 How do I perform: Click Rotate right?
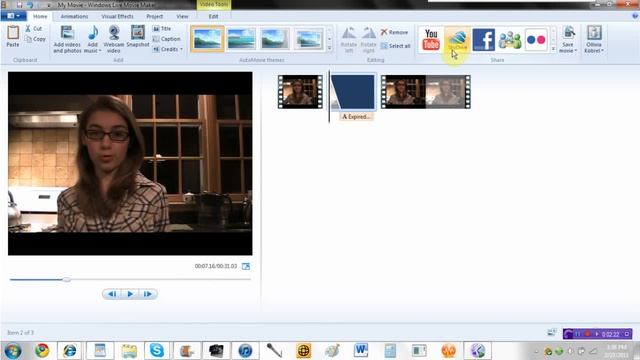pyautogui.click(x=368, y=40)
